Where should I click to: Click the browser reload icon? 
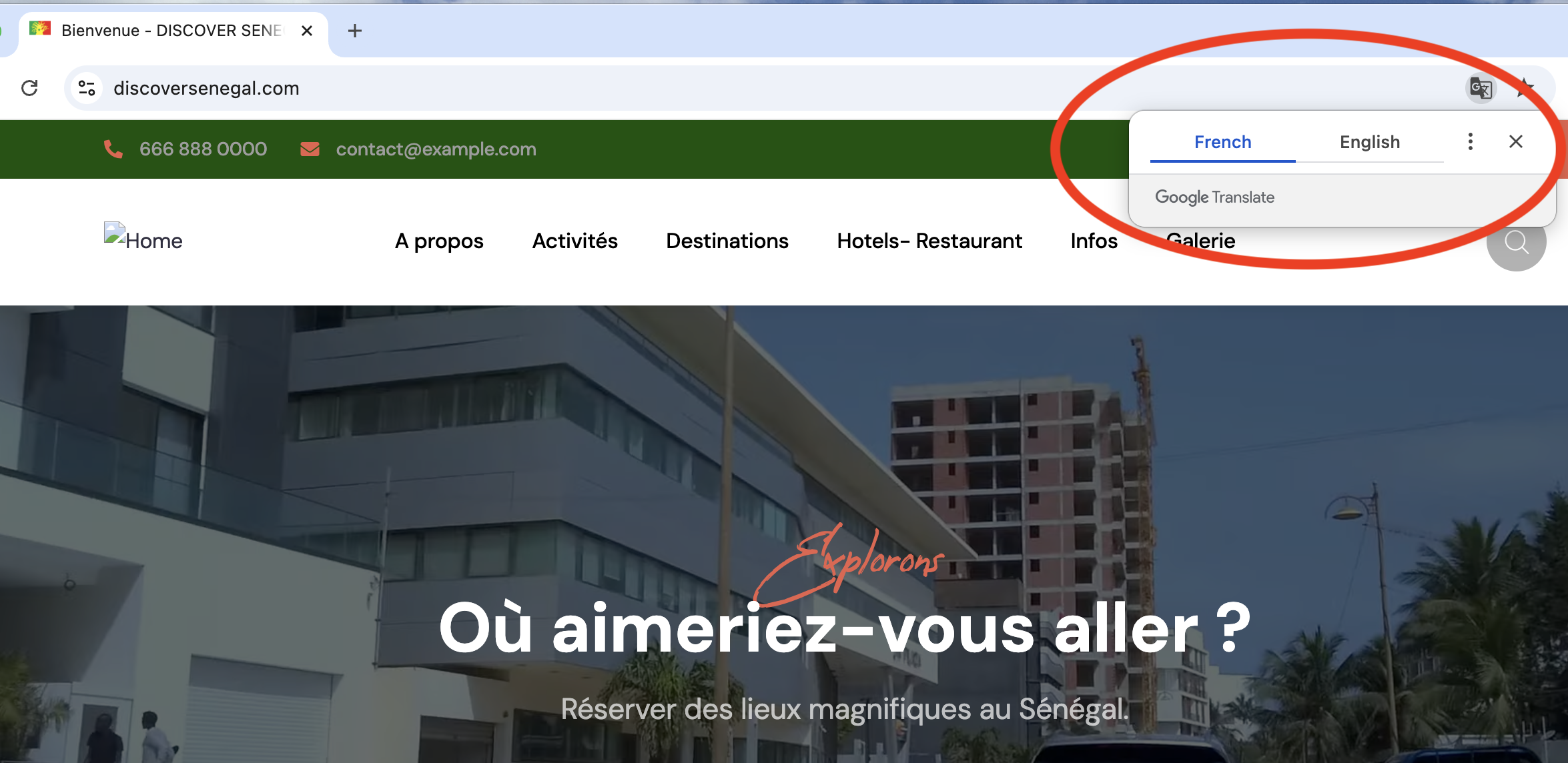click(29, 88)
